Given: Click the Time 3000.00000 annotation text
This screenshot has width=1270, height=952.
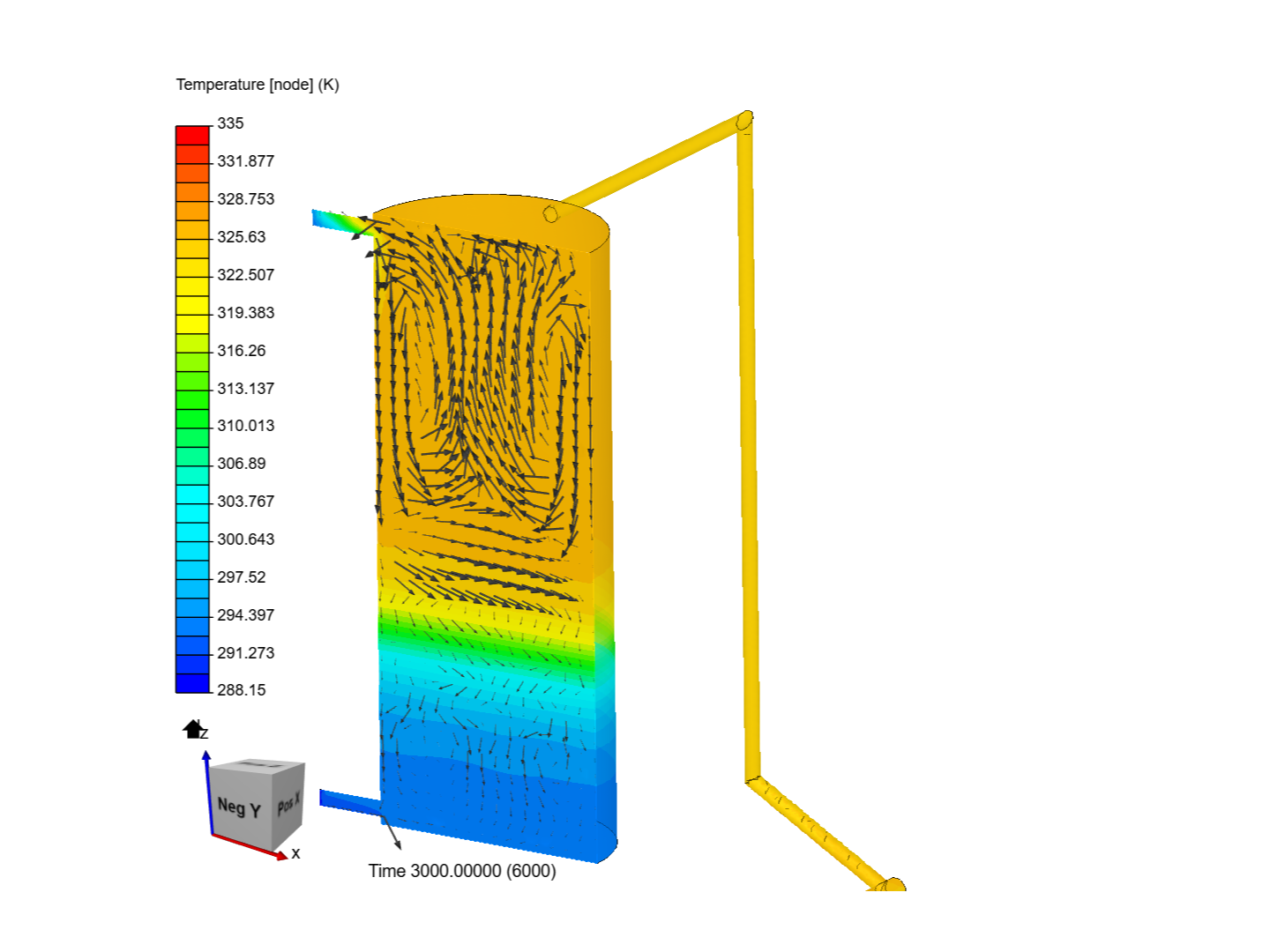Looking at the screenshot, I should coord(462,871).
